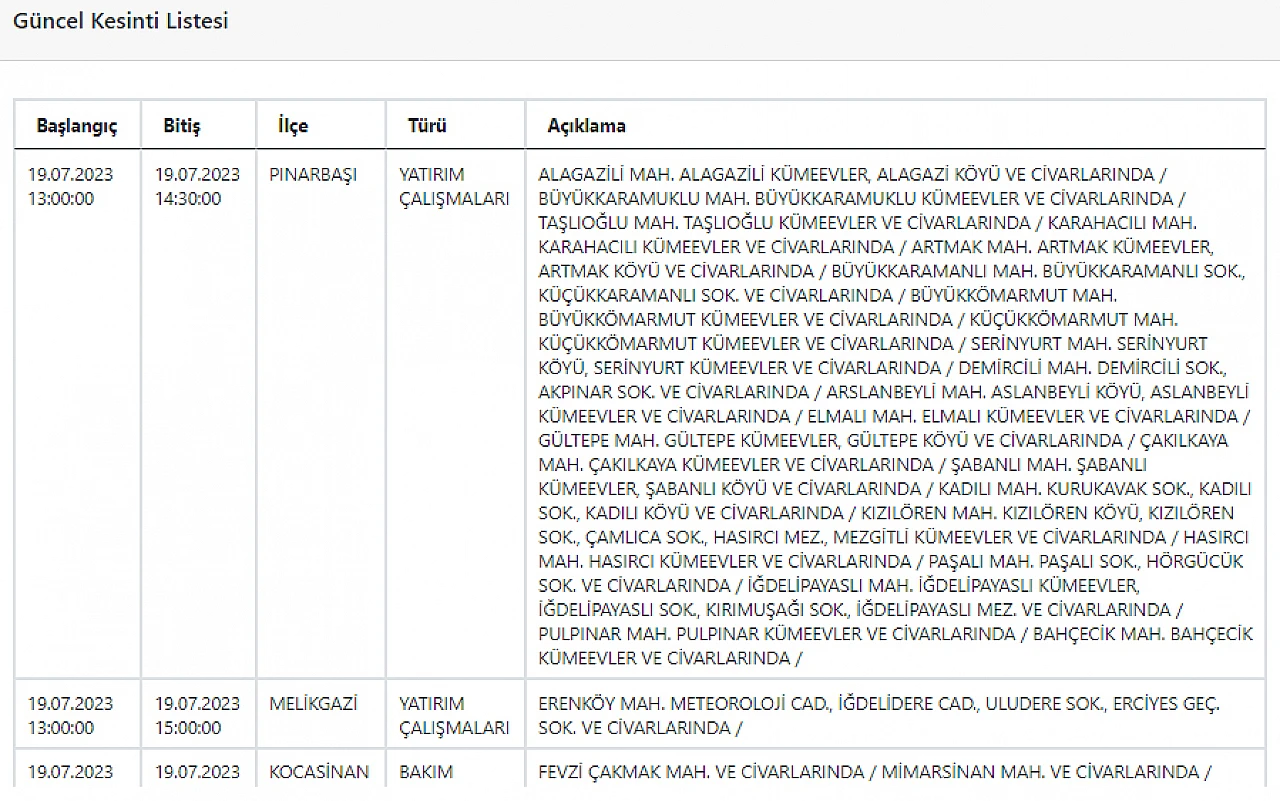The width and height of the screenshot is (1280, 801).
Task: Select the Türü column header
Action: point(427,126)
